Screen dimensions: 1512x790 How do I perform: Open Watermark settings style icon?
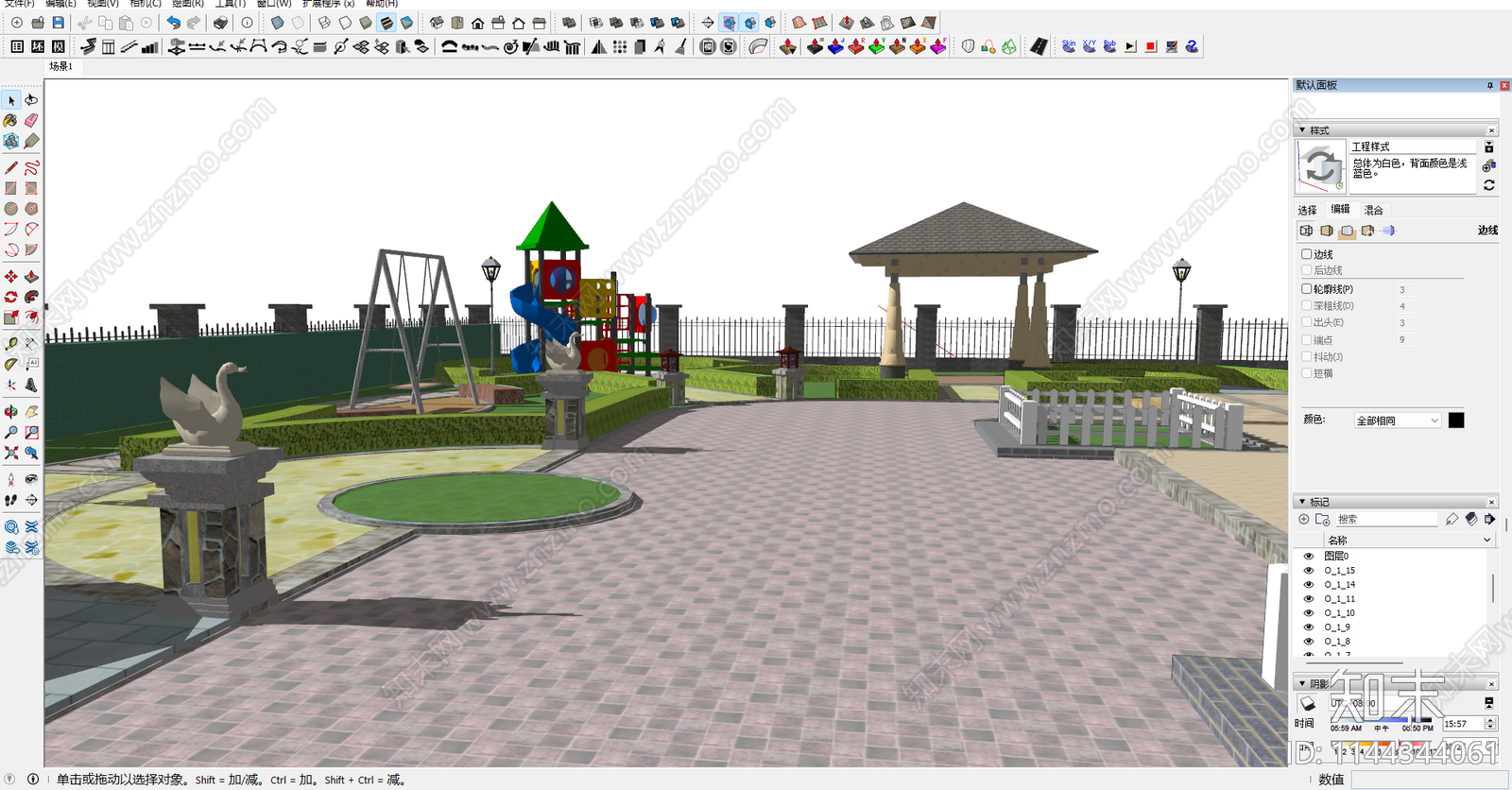1368,231
